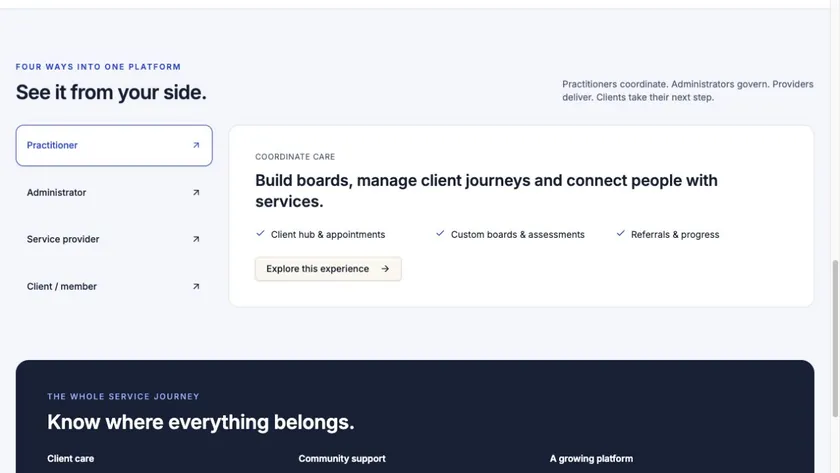Click the FOUR WAYS INTO ONE PLATFORM label
This screenshot has width=840, height=473.
click(98, 67)
